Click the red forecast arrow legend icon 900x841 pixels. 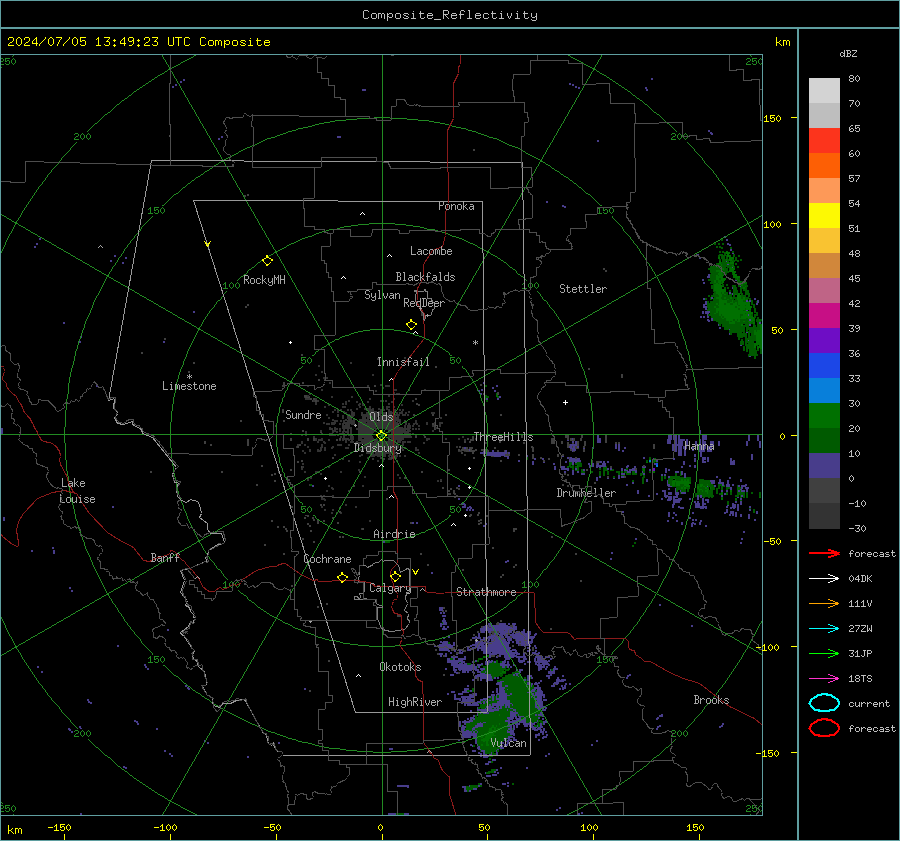coord(824,553)
